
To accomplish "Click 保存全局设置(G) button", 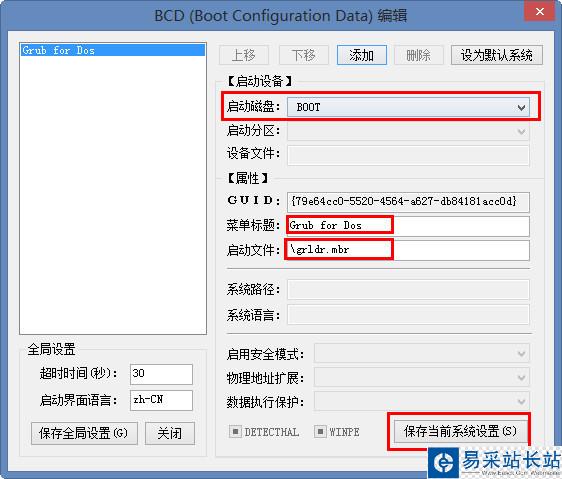I will click(84, 433).
